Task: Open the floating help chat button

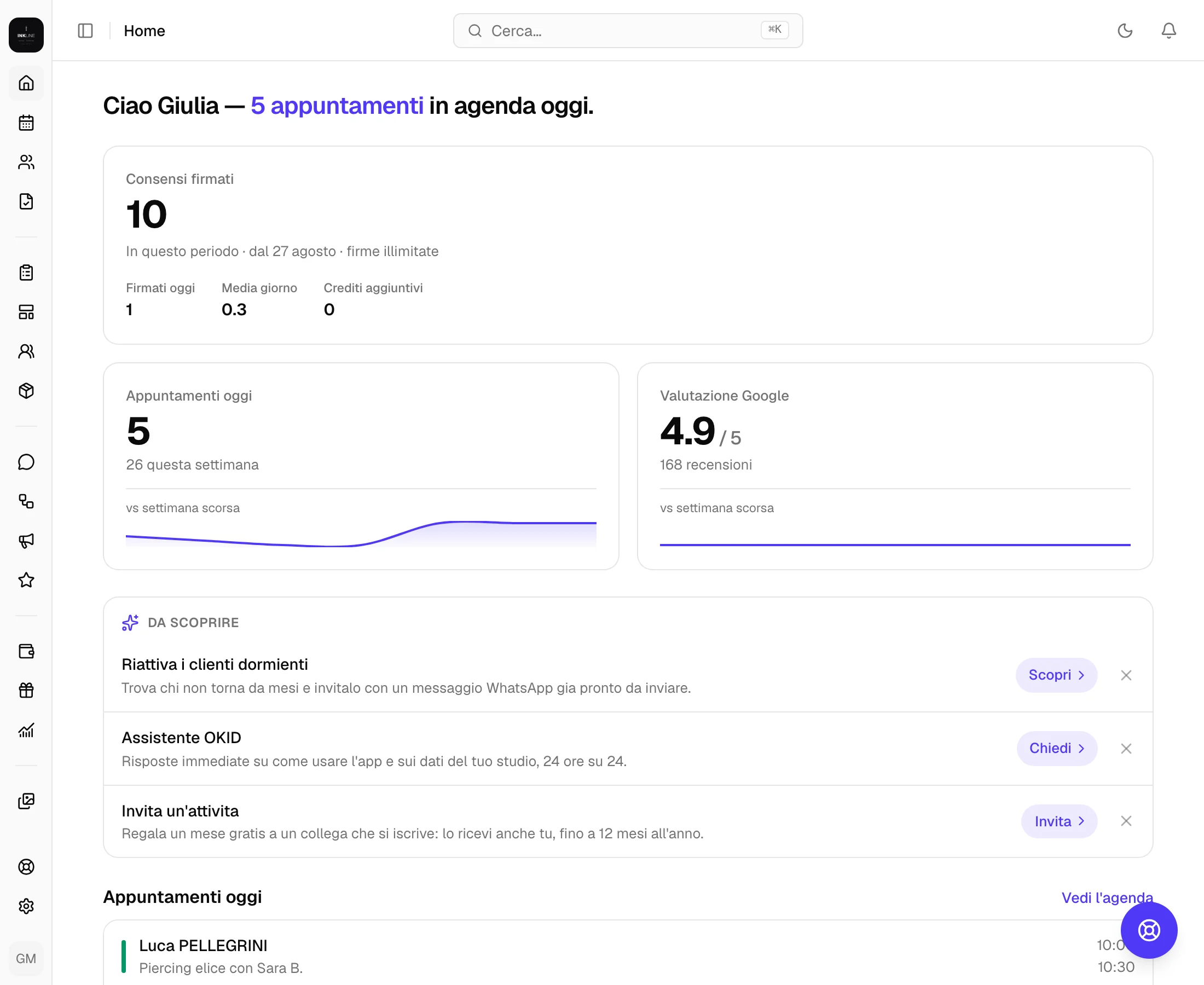Action: tap(1149, 930)
